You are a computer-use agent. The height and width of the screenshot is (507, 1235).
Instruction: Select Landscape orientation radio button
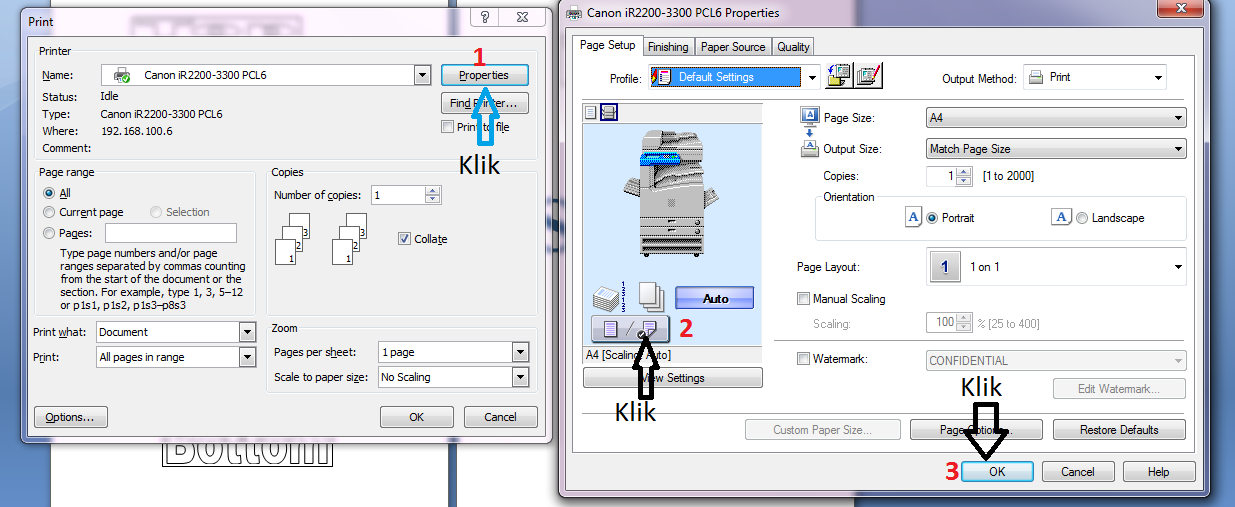coord(1082,218)
